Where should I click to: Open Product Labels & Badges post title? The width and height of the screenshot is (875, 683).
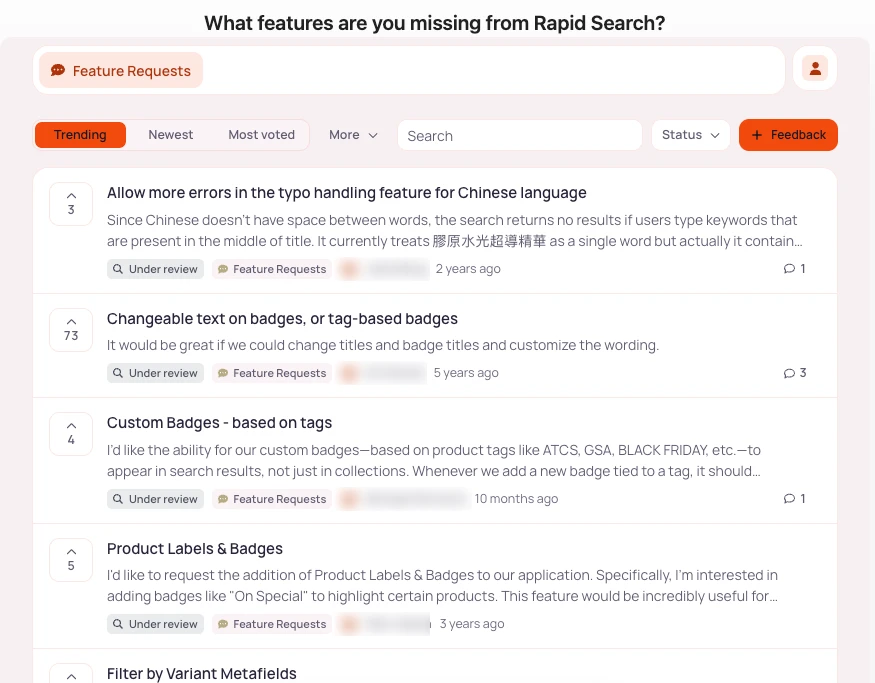tap(195, 549)
